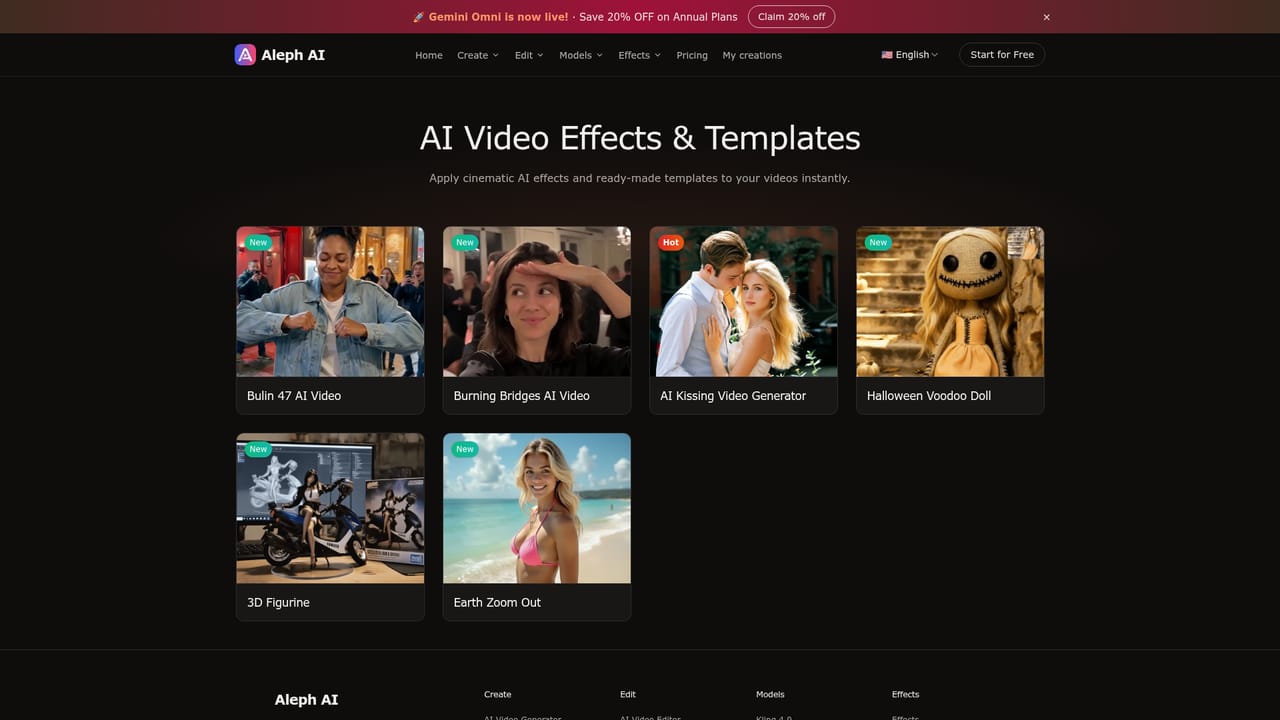
Task: Click Burning Bridges AI Video title
Action: [x=522, y=396]
